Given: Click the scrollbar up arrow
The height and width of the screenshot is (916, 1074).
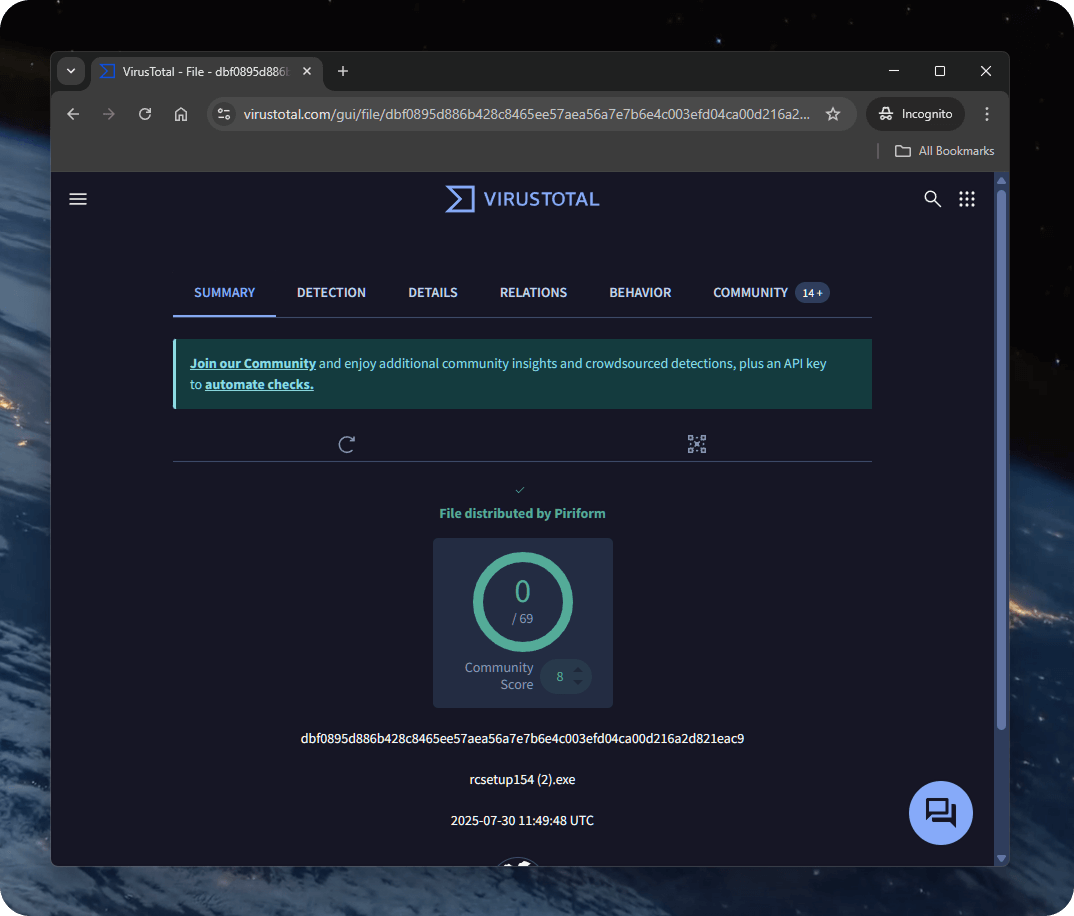Looking at the screenshot, I should point(1001,181).
